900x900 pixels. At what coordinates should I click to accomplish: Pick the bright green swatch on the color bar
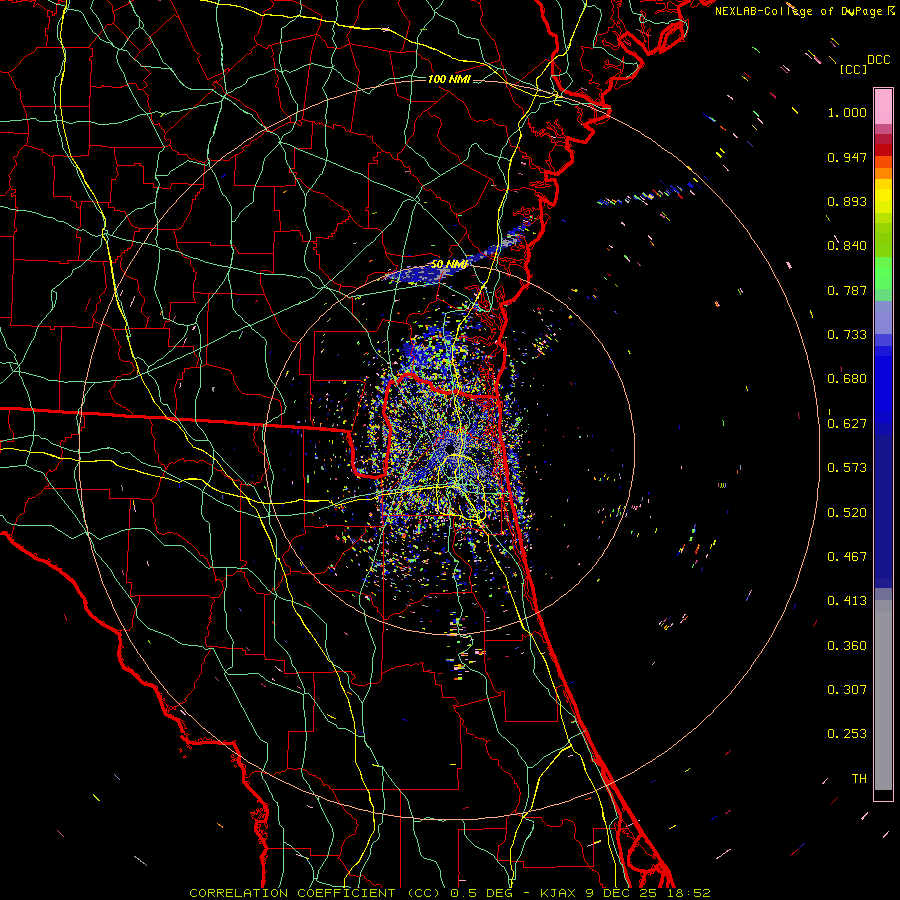click(x=883, y=273)
